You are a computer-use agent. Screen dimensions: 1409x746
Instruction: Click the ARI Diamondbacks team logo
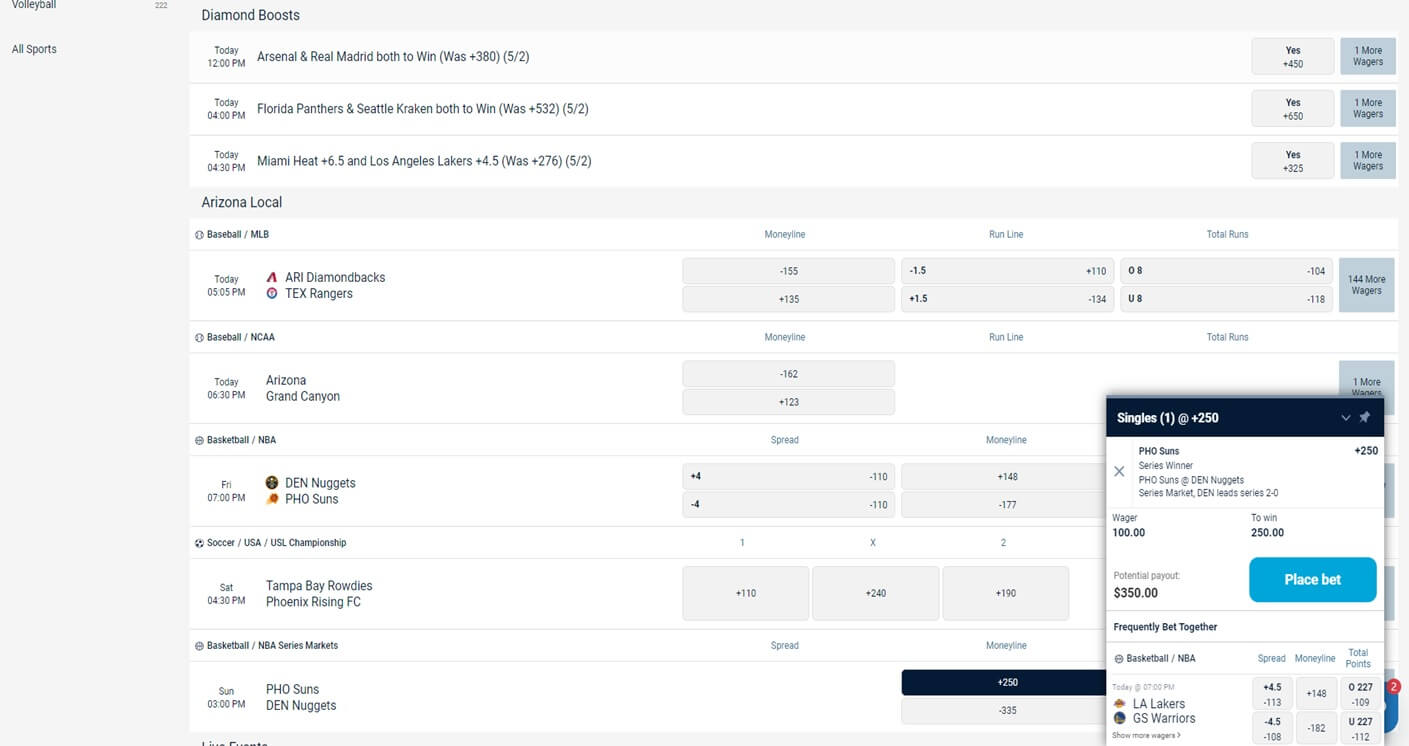click(x=272, y=277)
